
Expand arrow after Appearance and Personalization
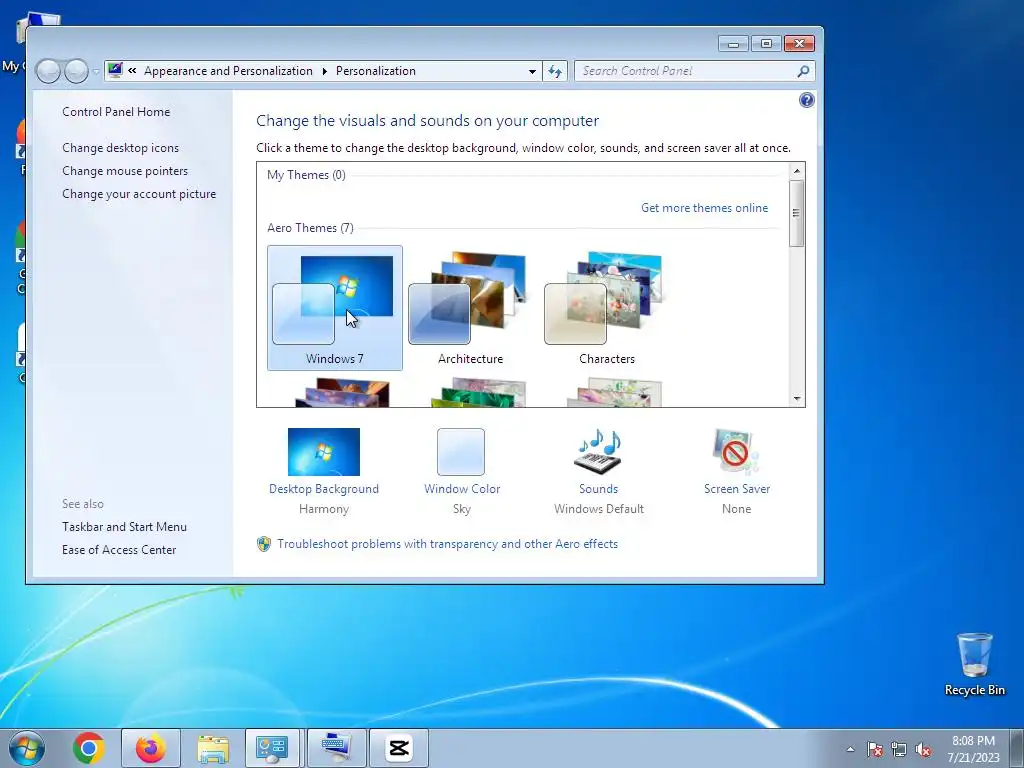[325, 71]
